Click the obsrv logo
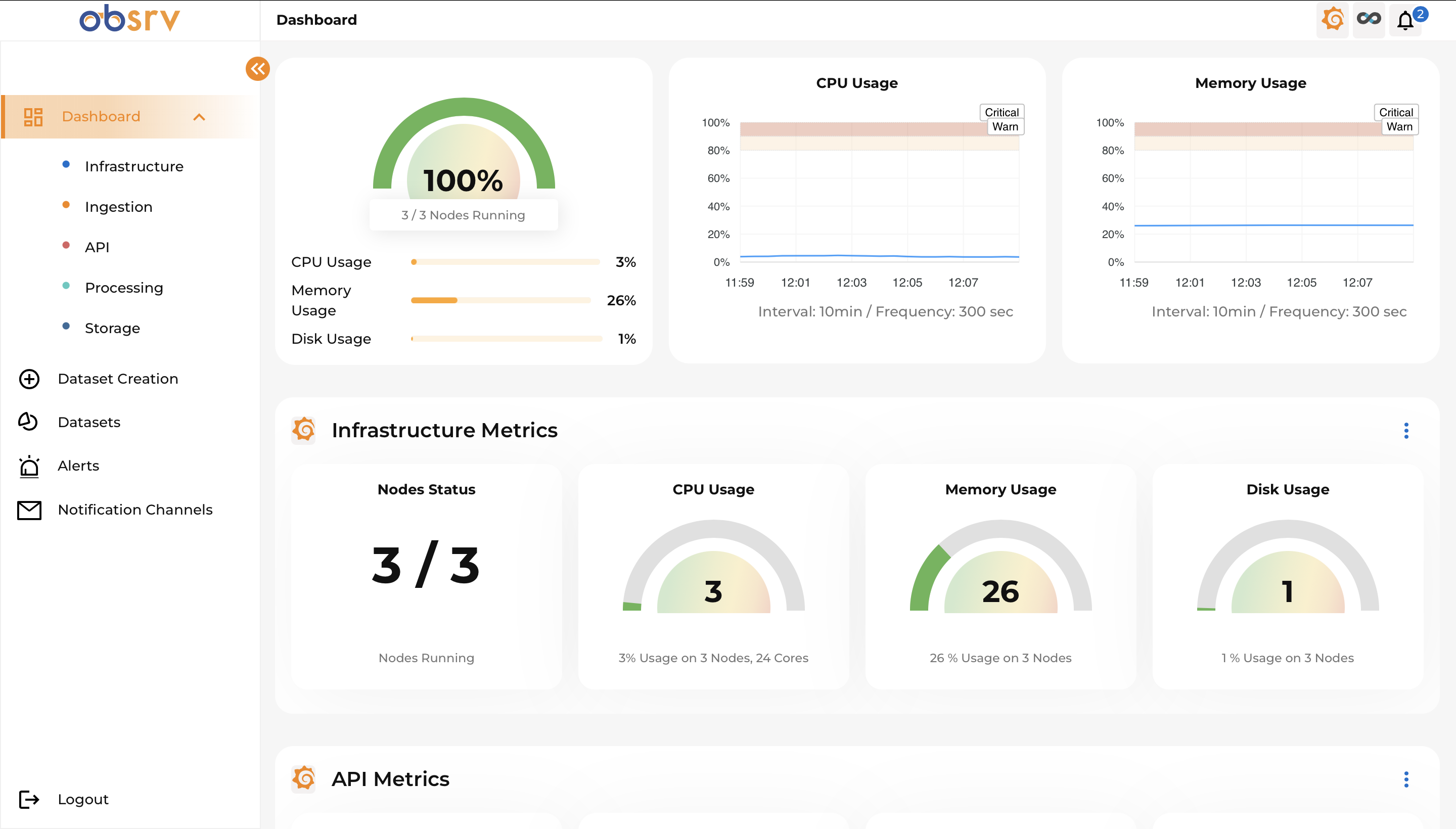 [x=130, y=19]
